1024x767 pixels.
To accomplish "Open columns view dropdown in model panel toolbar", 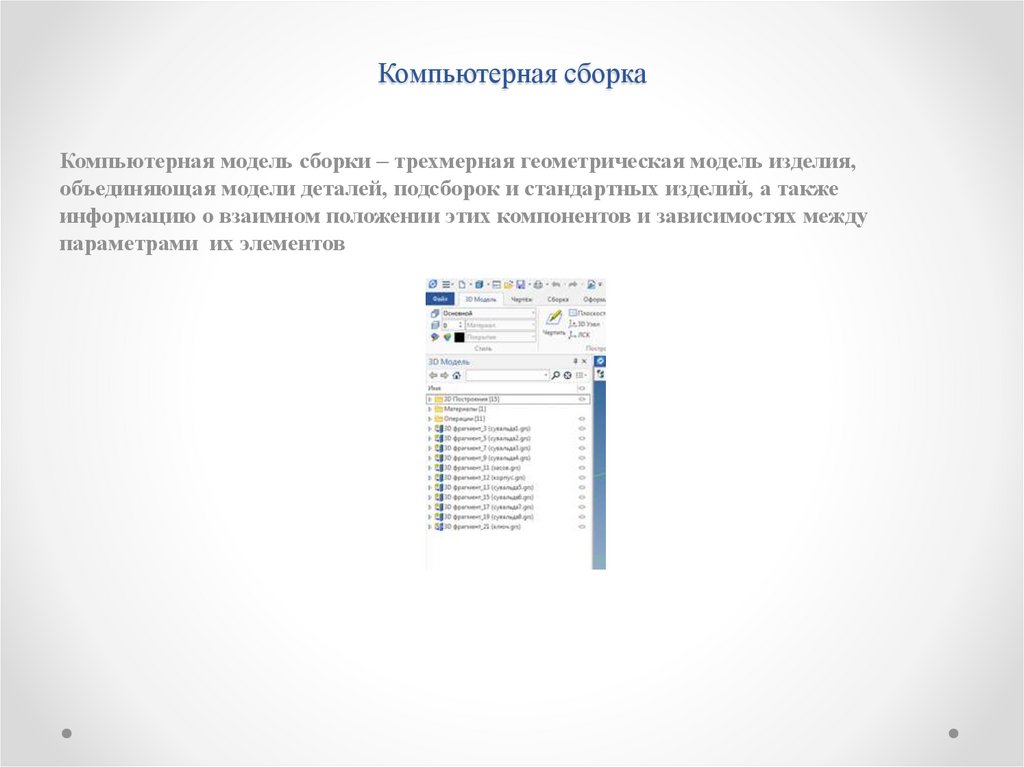I will pos(581,375).
